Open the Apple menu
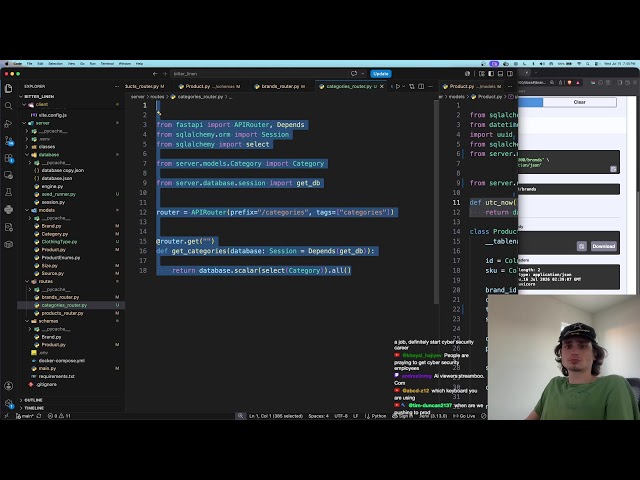The height and width of the screenshot is (480, 640). 7,64
